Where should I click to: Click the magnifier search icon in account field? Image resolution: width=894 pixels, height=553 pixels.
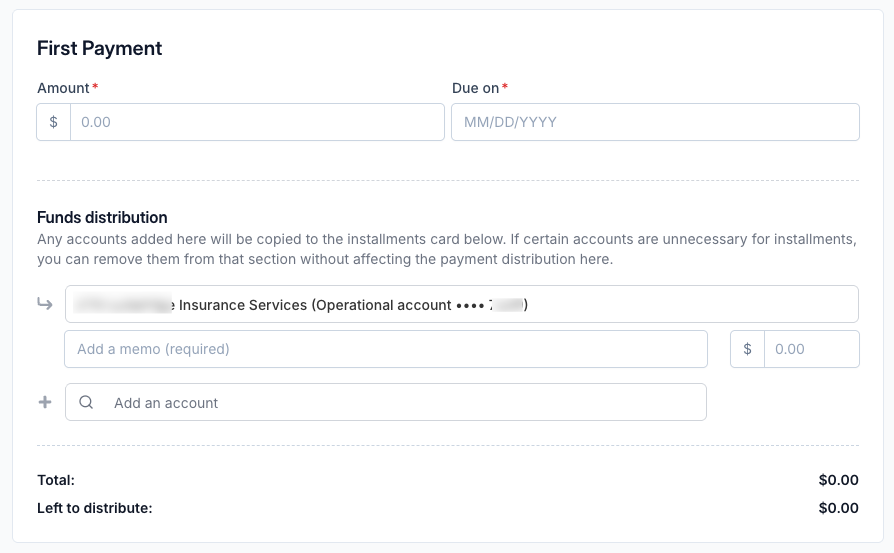(86, 402)
